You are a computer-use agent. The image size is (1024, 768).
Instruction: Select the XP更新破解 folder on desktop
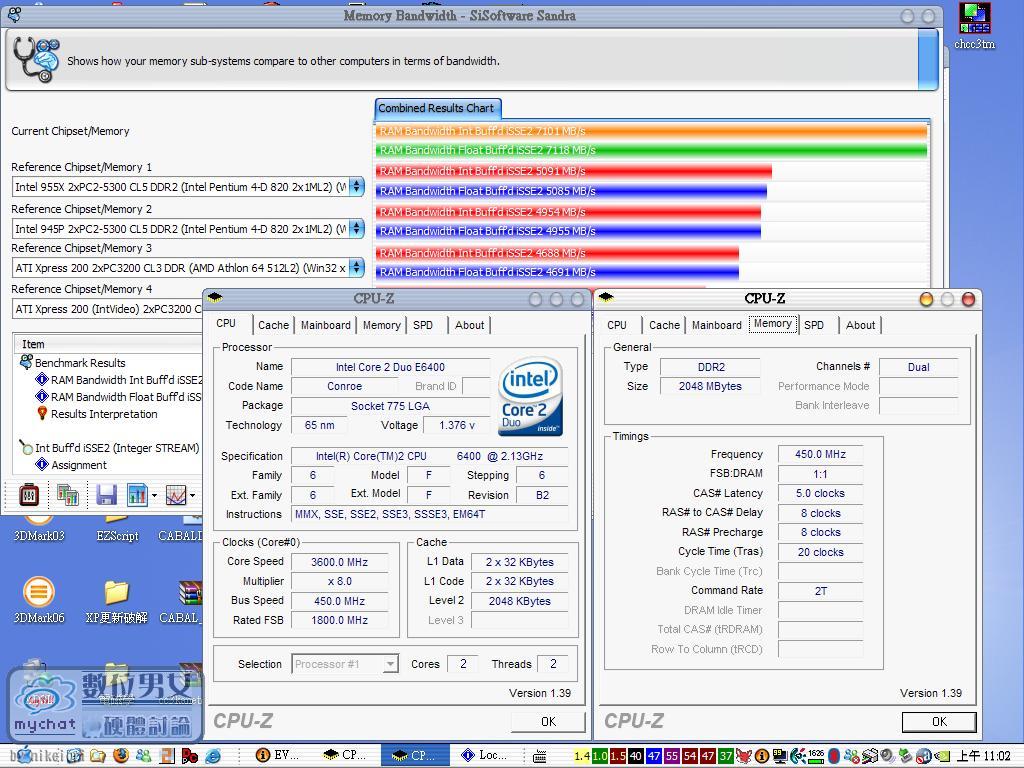[x=116, y=600]
